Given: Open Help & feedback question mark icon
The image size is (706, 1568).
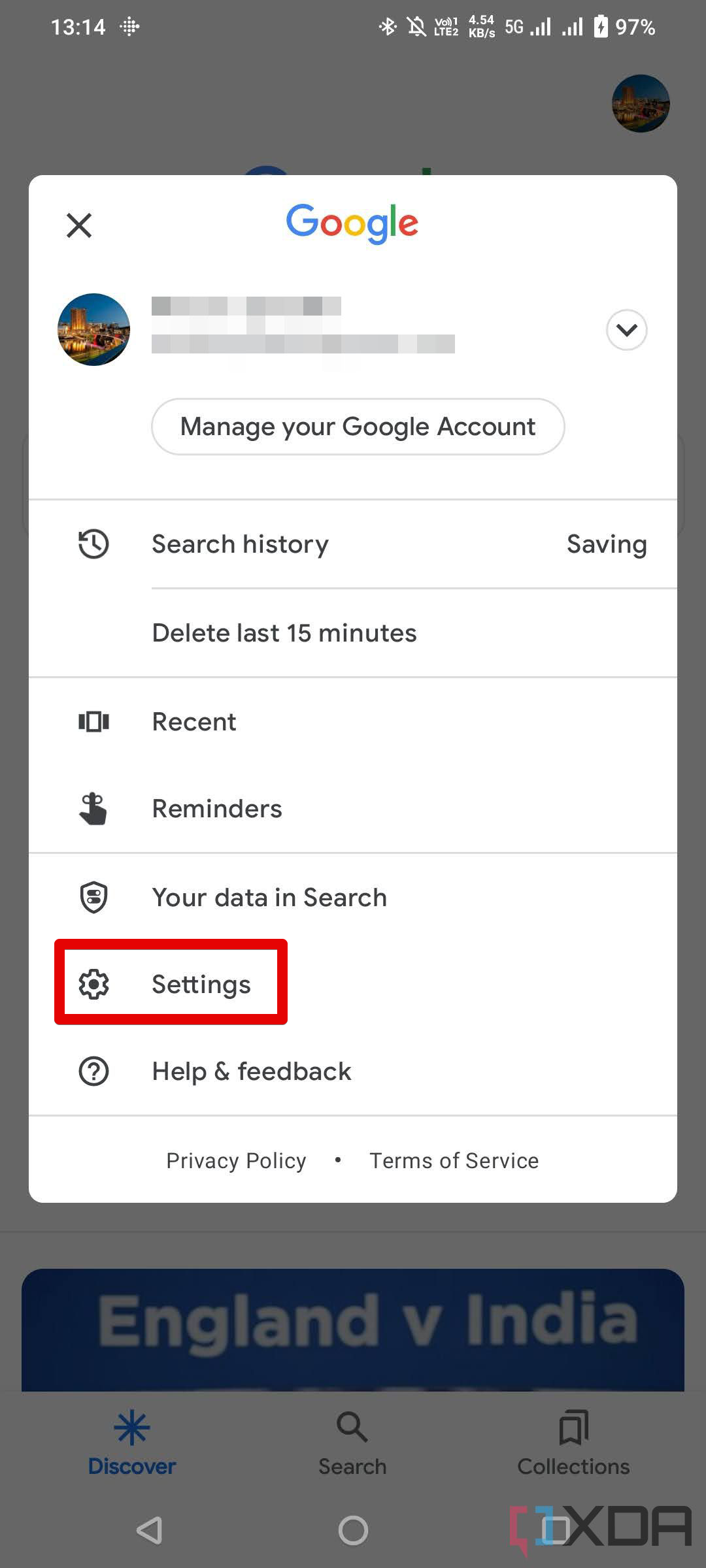Looking at the screenshot, I should point(93,1071).
